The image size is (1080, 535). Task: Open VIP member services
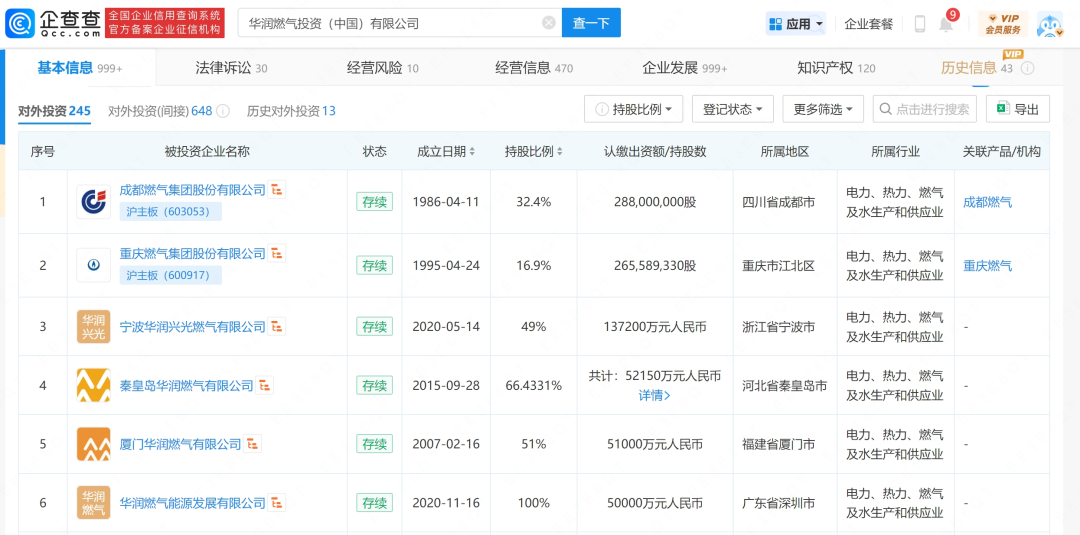(x=1002, y=23)
